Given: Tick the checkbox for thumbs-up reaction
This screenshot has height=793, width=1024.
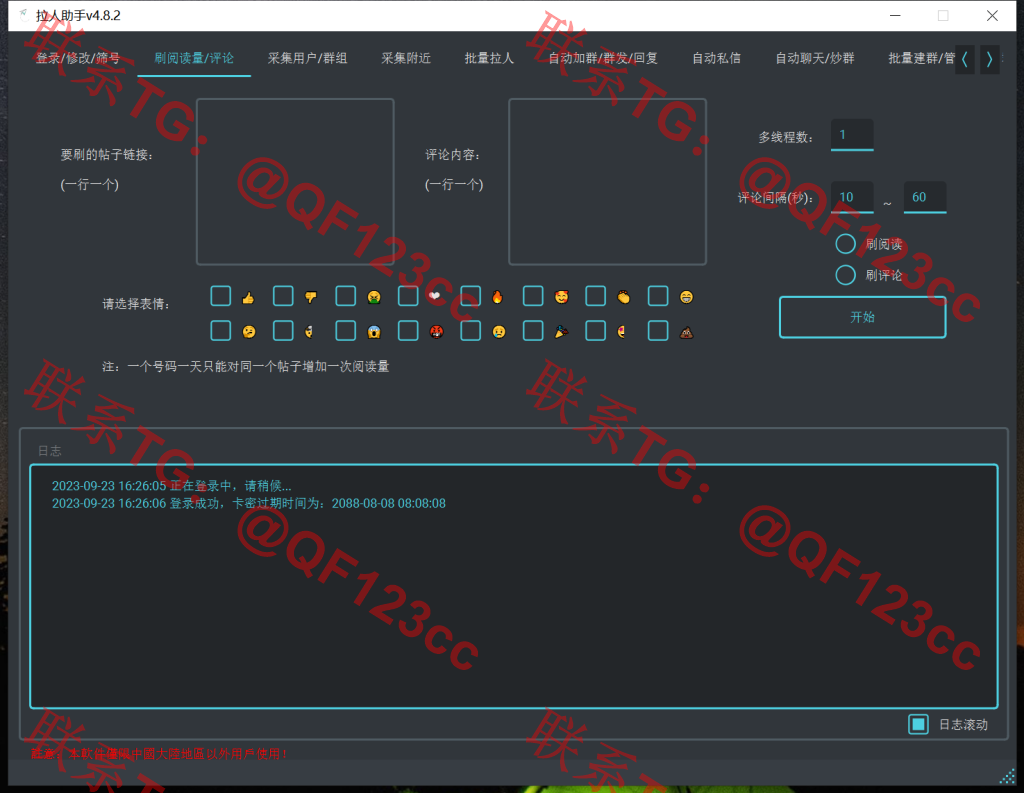Looking at the screenshot, I should (x=221, y=296).
